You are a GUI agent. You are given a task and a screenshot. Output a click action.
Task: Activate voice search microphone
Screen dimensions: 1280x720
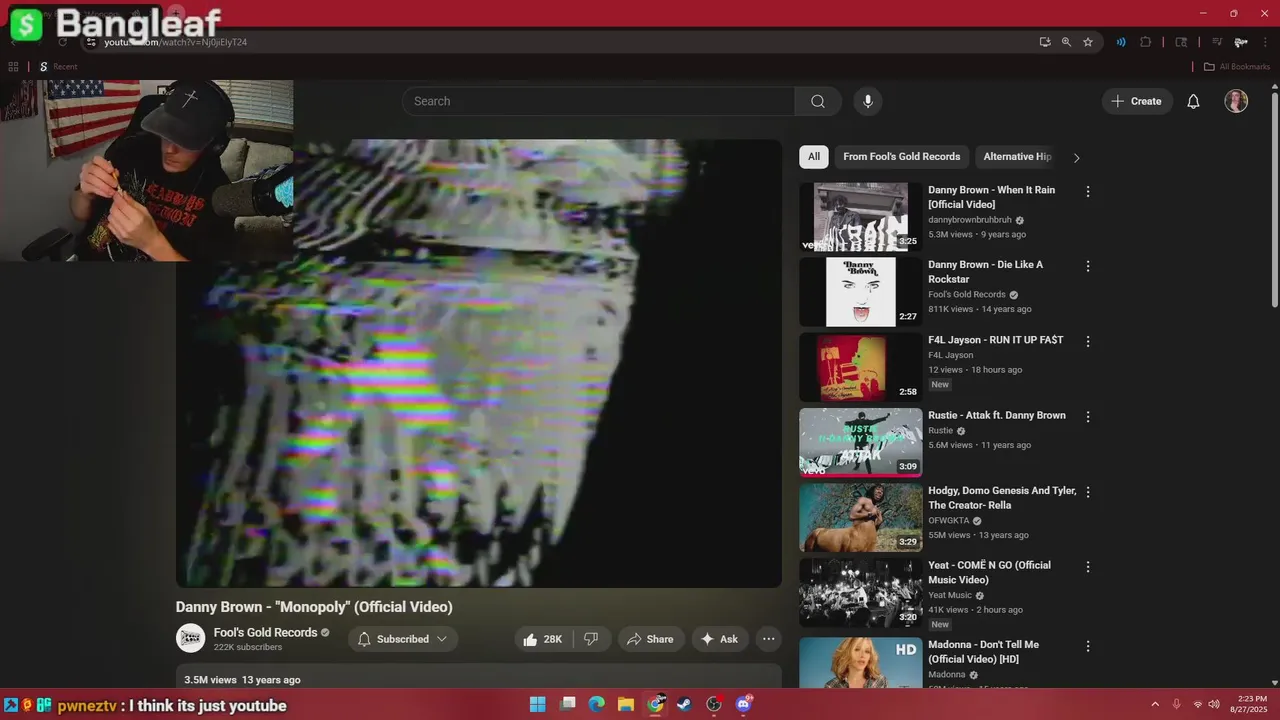pyautogui.click(x=868, y=101)
